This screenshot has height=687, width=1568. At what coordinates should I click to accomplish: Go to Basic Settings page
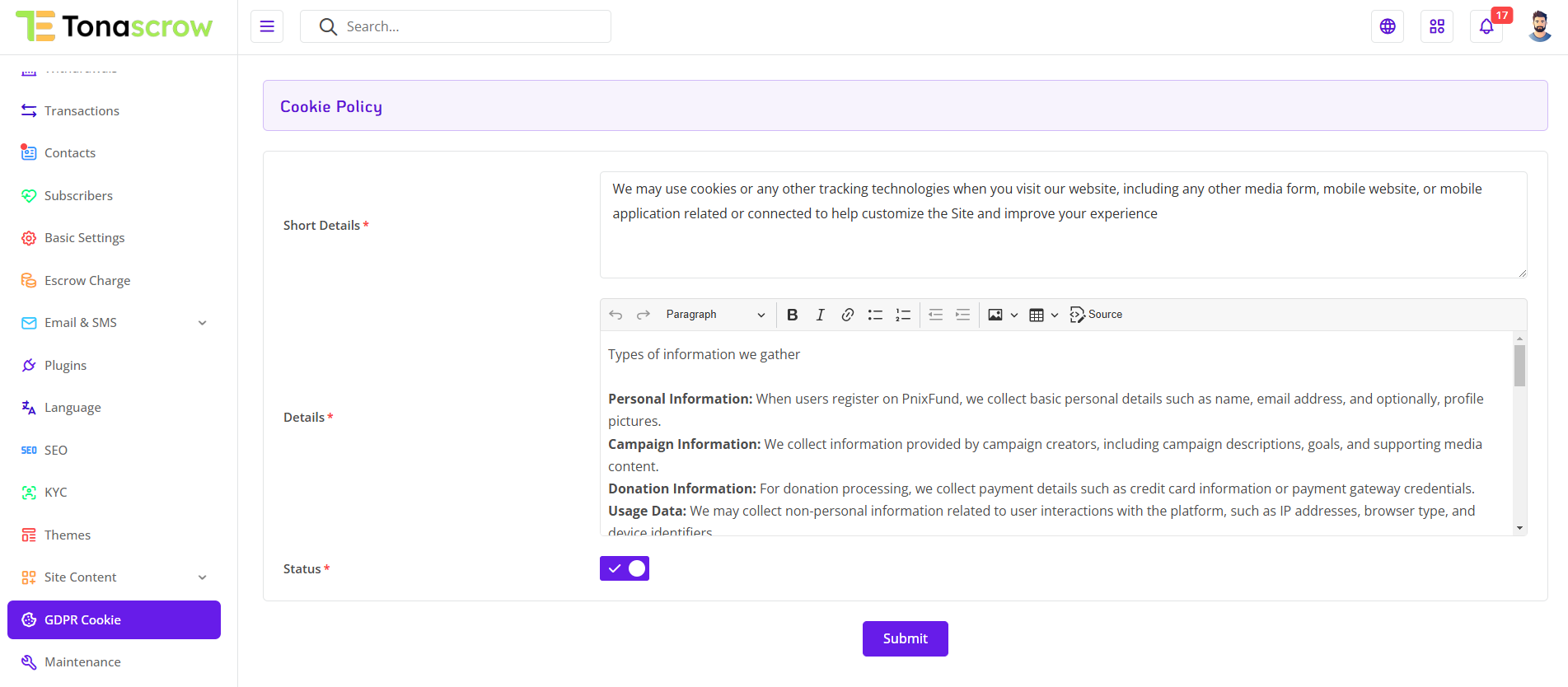tap(84, 238)
